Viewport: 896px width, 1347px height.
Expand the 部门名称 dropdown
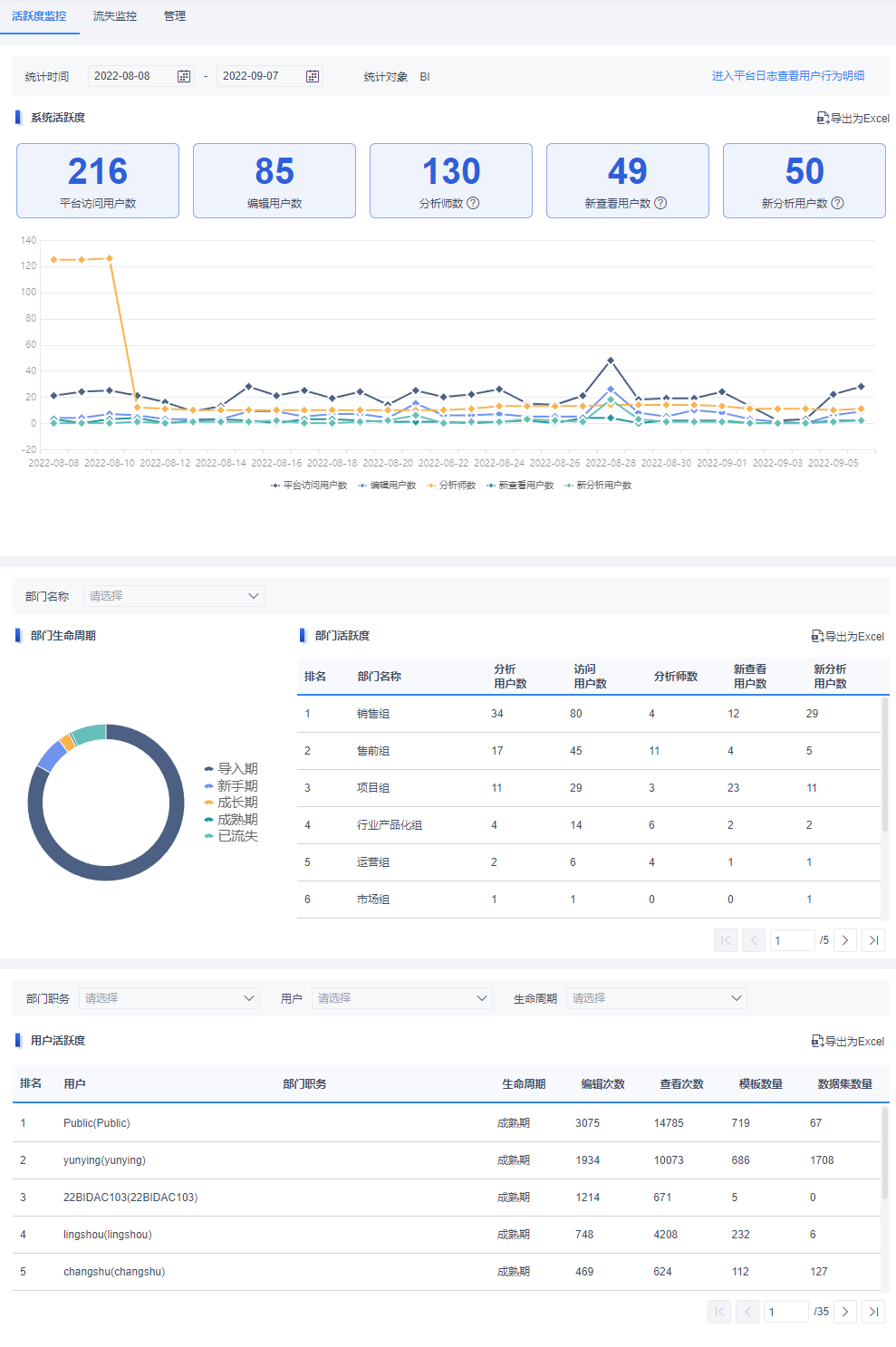pos(174,596)
